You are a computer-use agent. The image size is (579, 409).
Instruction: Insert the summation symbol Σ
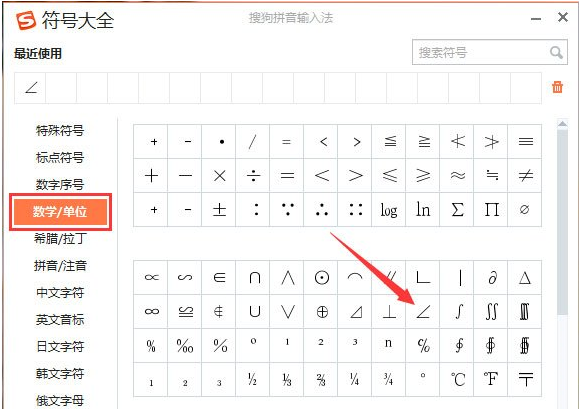(x=457, y=210)
